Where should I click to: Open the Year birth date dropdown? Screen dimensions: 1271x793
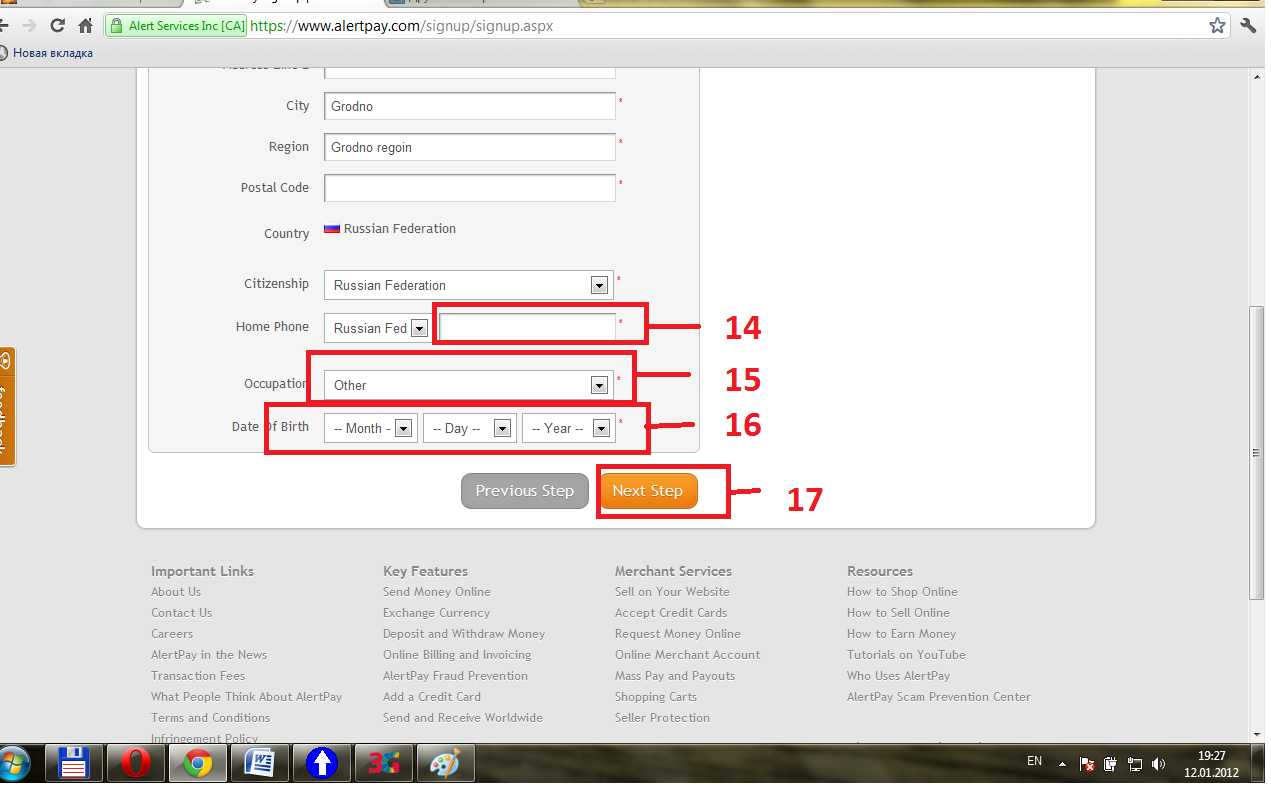[568, 428]
